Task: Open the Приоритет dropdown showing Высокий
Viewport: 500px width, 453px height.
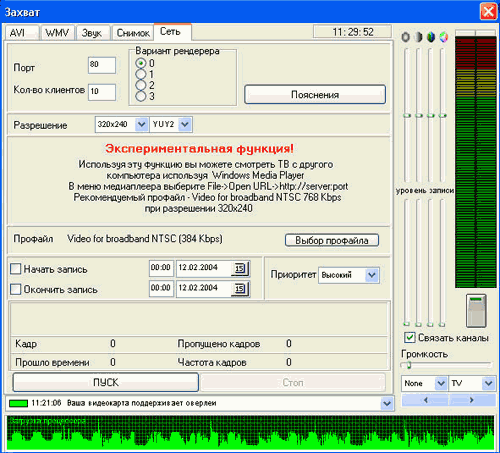Action: point(372,275)
